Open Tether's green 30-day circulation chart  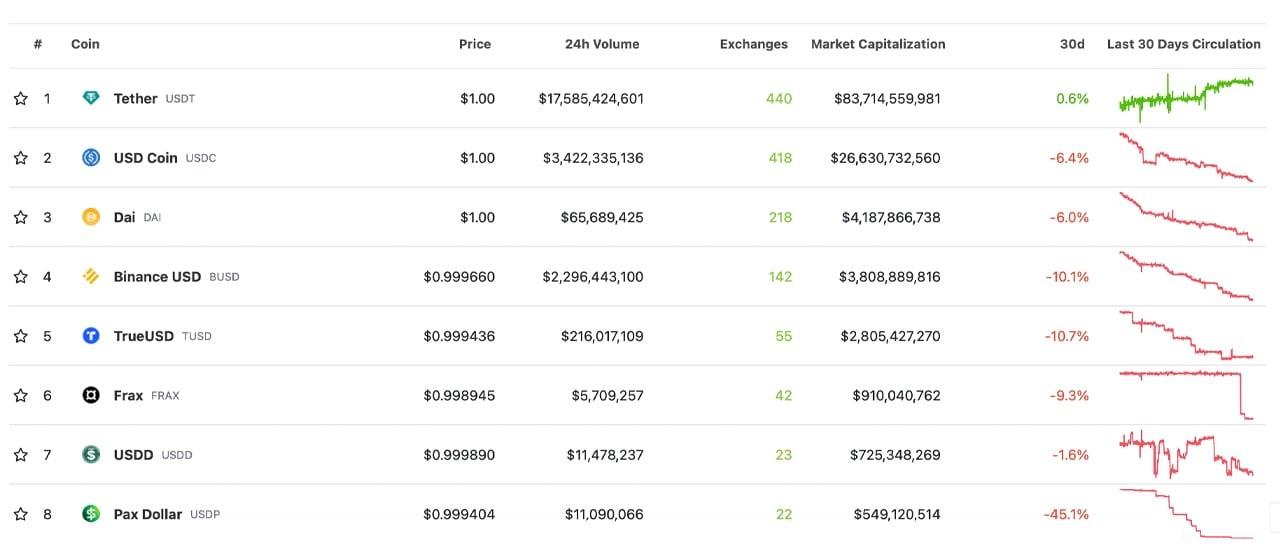(1186, 96)
